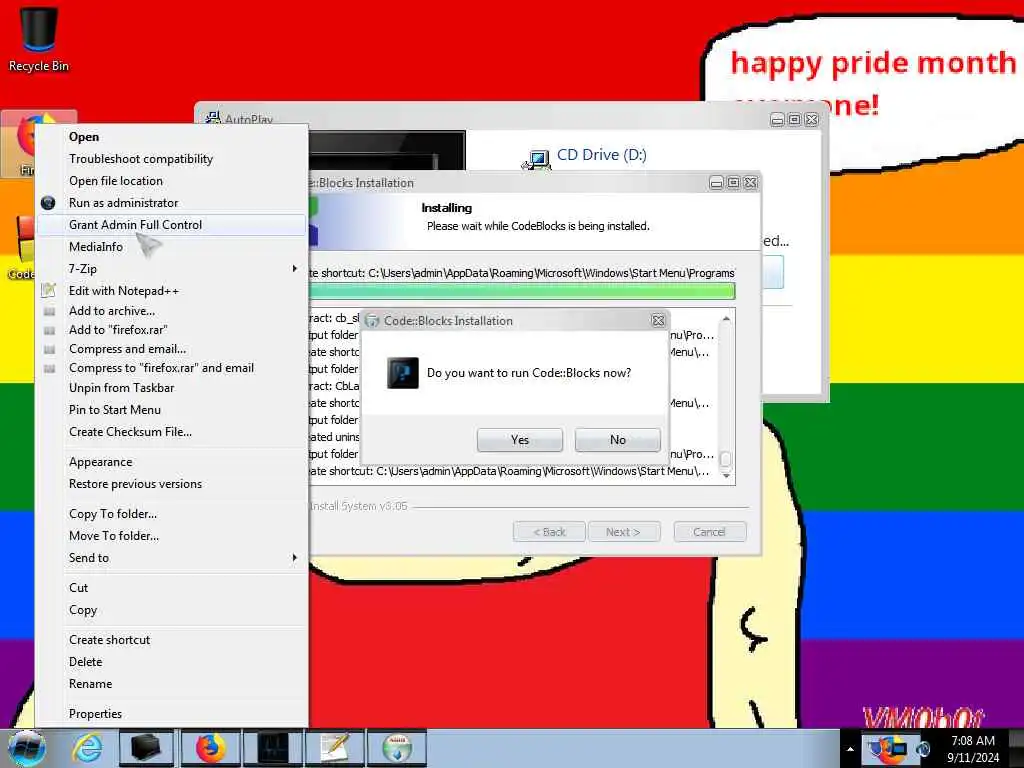
Task: Click the install log scrollbar down arrow
Action: (x=726, y=476)
